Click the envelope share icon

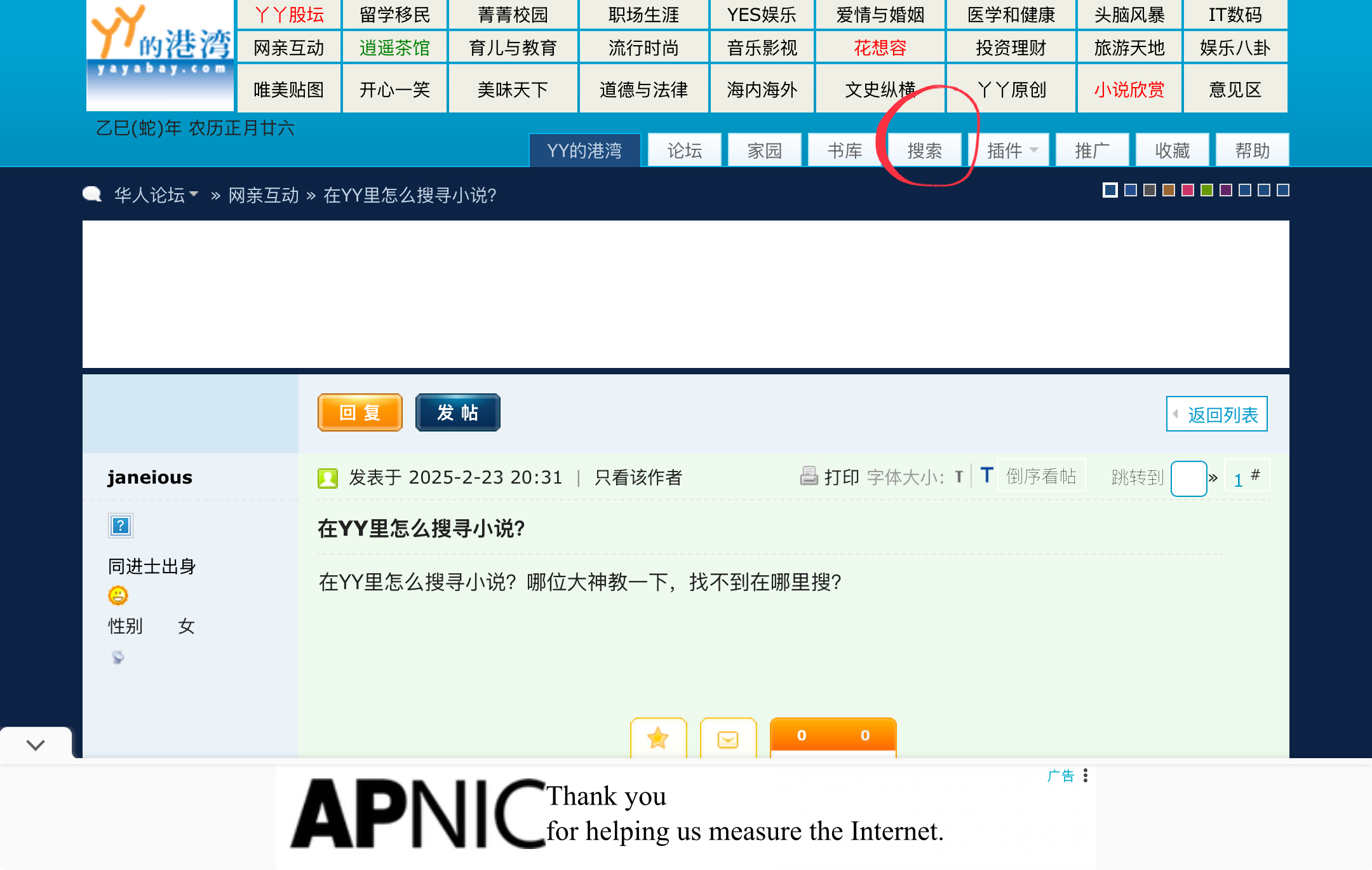[x=728, y=739]
